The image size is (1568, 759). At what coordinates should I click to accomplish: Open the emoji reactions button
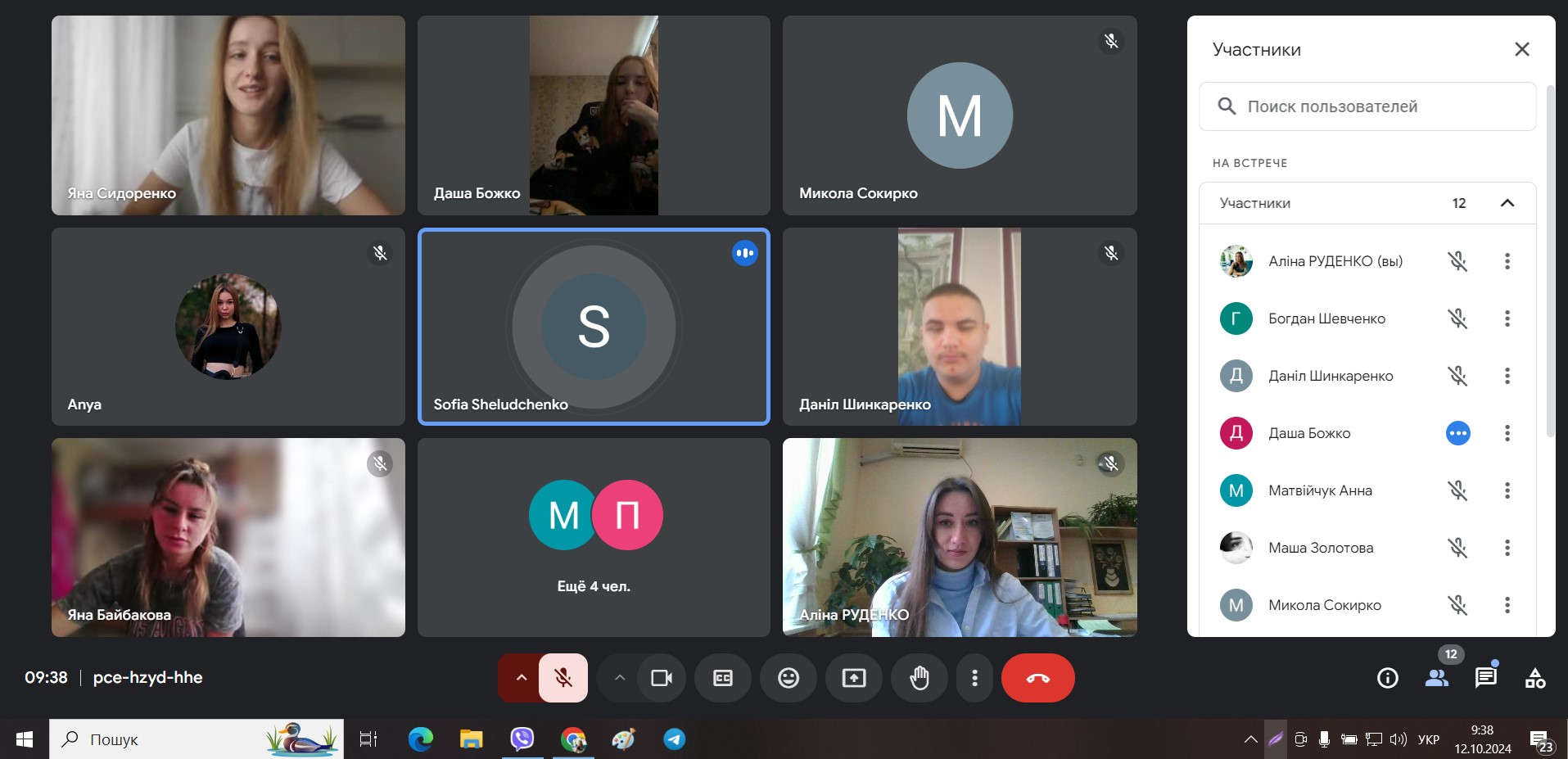788,678
